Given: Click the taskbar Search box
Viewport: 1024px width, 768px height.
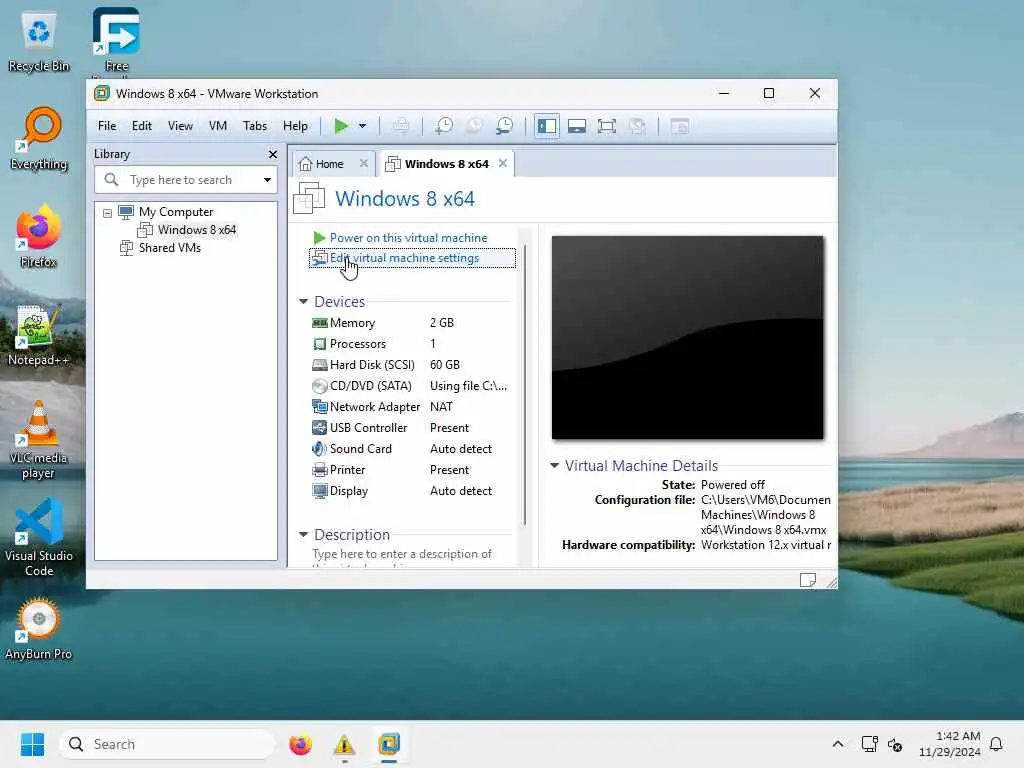Looking at the screenshot, I should [168, 744].
